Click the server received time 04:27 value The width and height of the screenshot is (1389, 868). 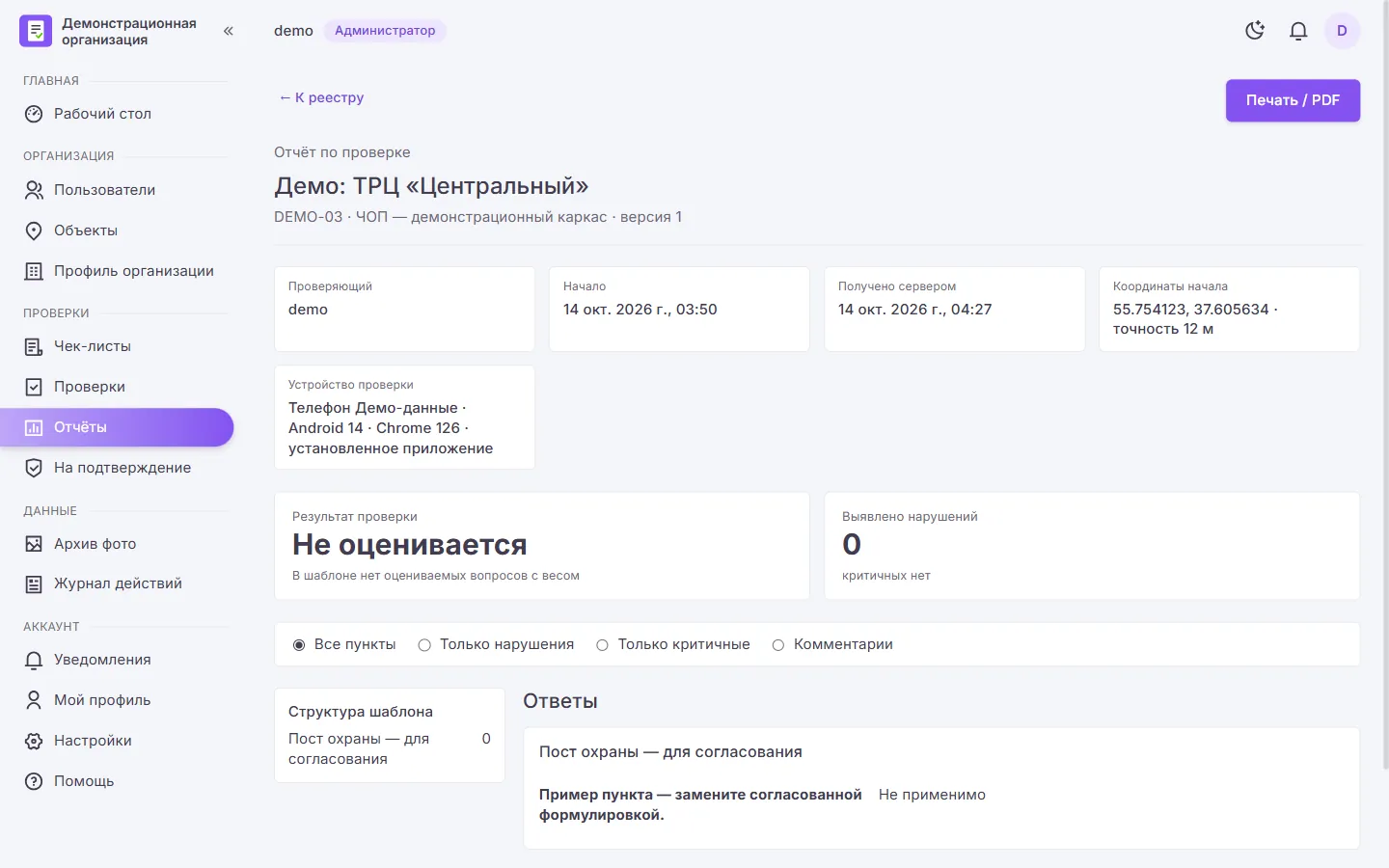point(915,310)
